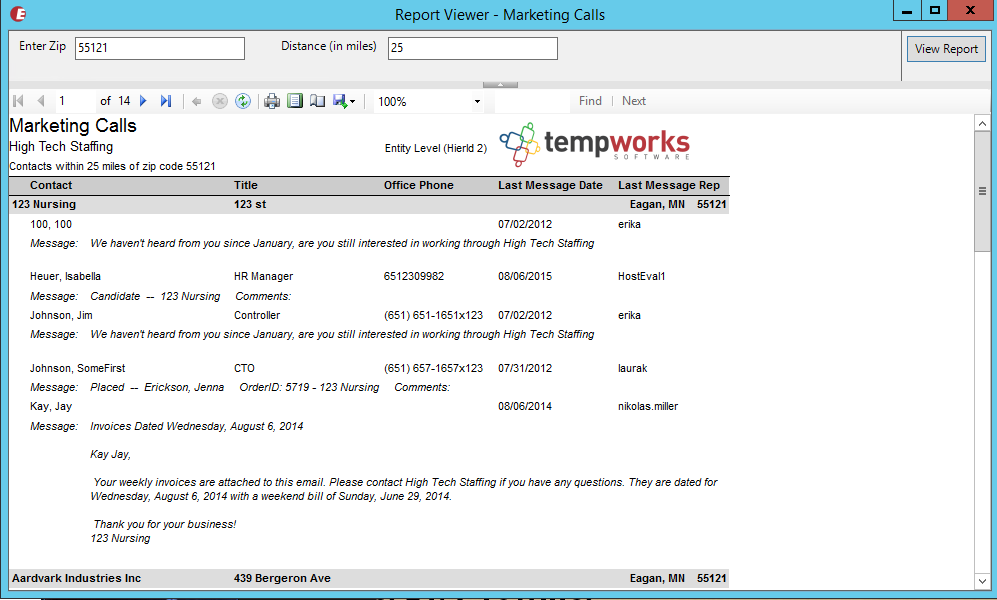Click the rep name HostEval1
This screenshot has width=997, height=600.
pyautogui.click(x=642, y=276)
